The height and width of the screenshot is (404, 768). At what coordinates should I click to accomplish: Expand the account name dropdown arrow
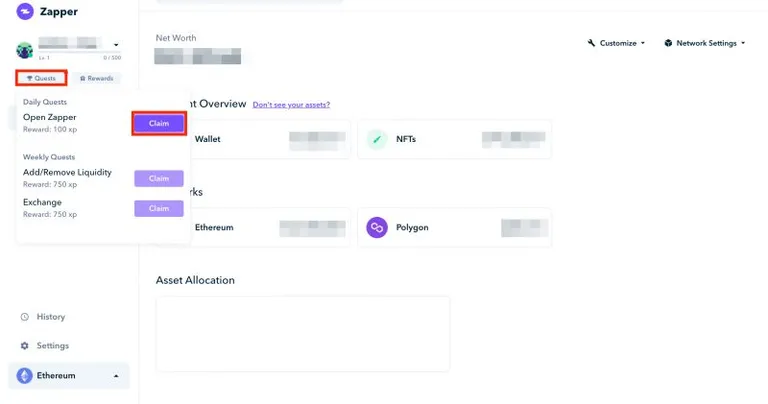point(116,45)
